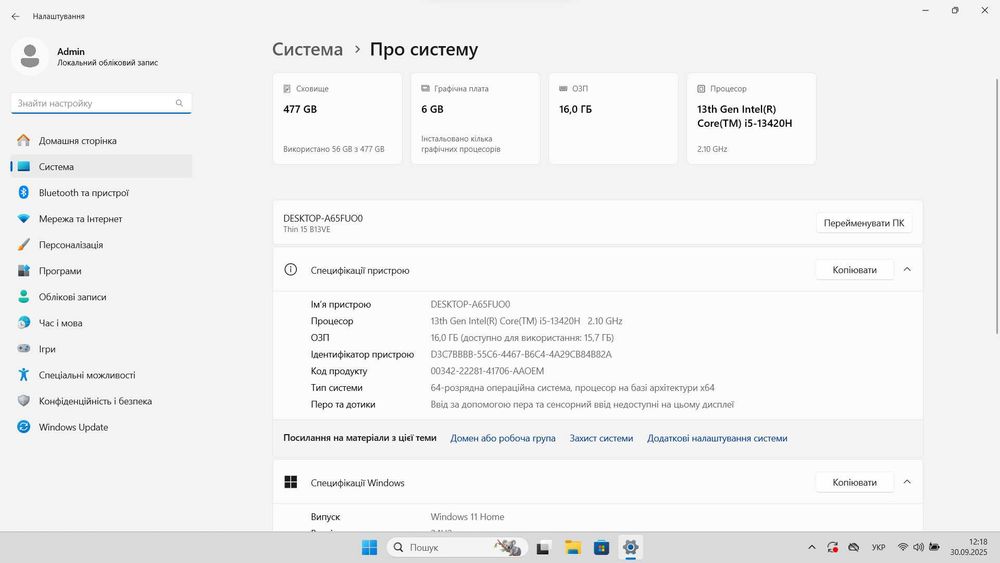Click the Знайти настройку search field
The height and width of the screenshot is (563, 1000).
click(94, 103)
